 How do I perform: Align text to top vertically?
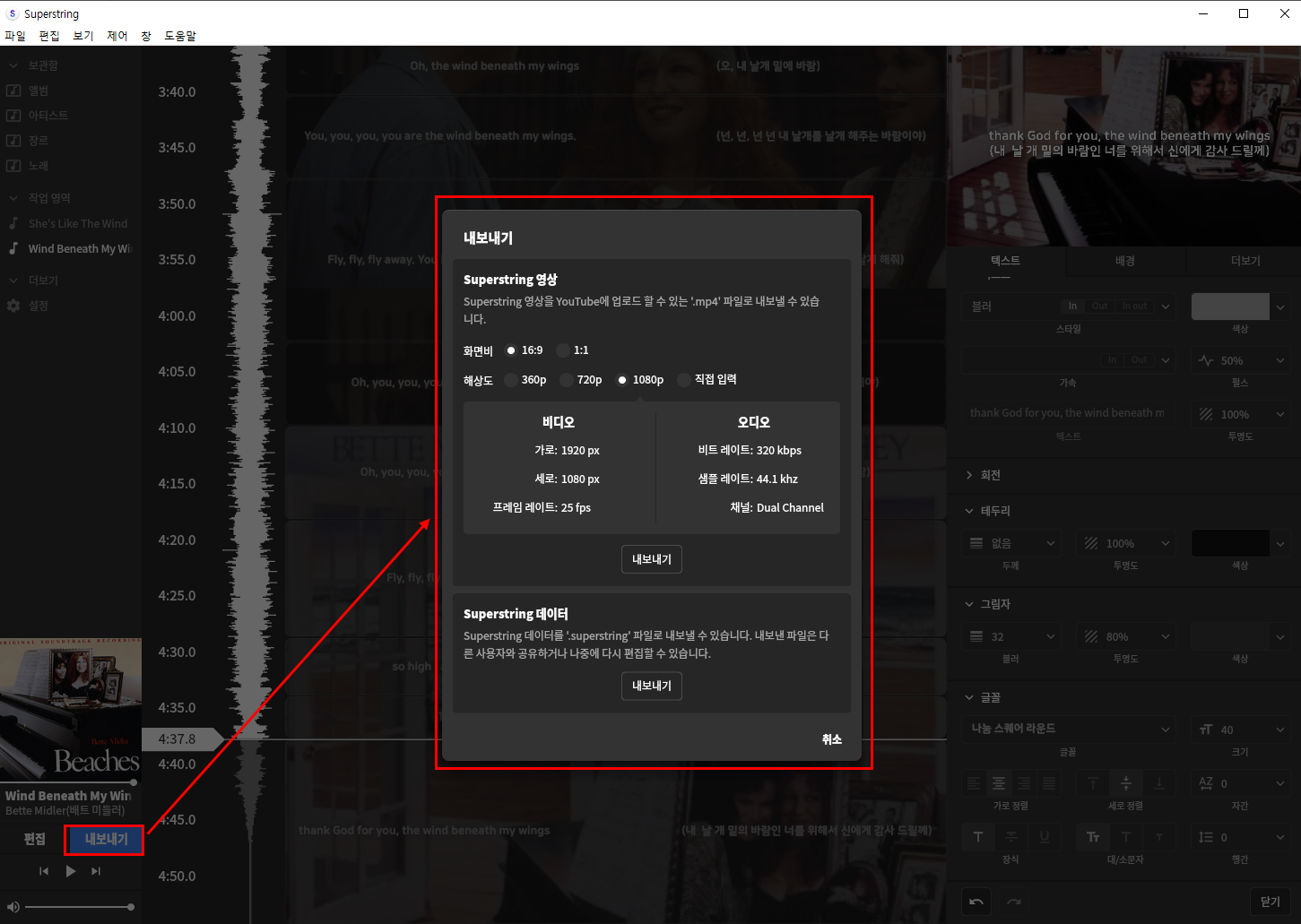click(1093, 783)
